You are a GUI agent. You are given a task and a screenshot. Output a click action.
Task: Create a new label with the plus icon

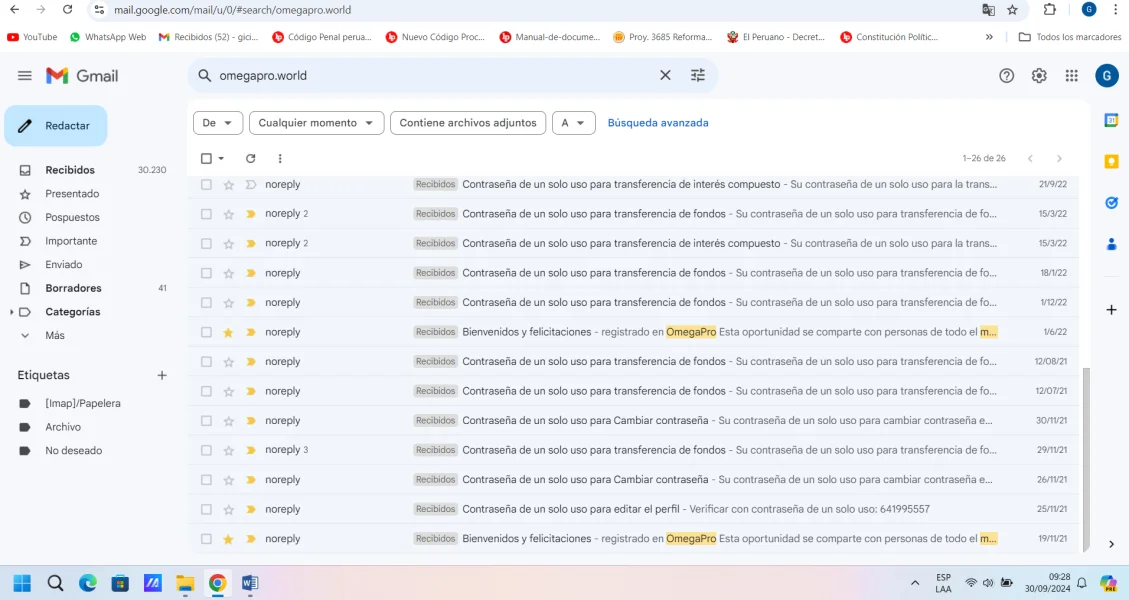[x=162, y=375]
